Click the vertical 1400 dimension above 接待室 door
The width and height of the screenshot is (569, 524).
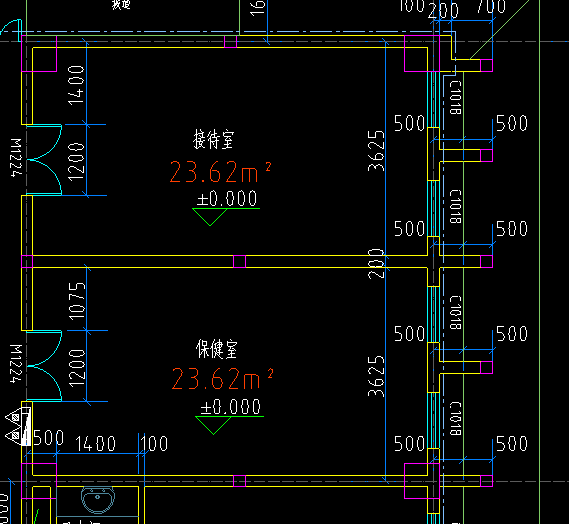point(76,85)
